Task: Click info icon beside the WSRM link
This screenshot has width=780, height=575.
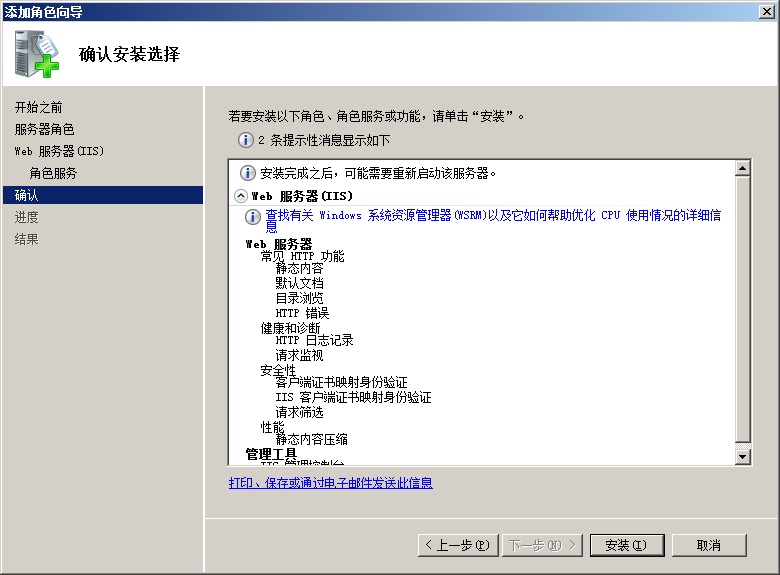Action: [x=253, y=217]
